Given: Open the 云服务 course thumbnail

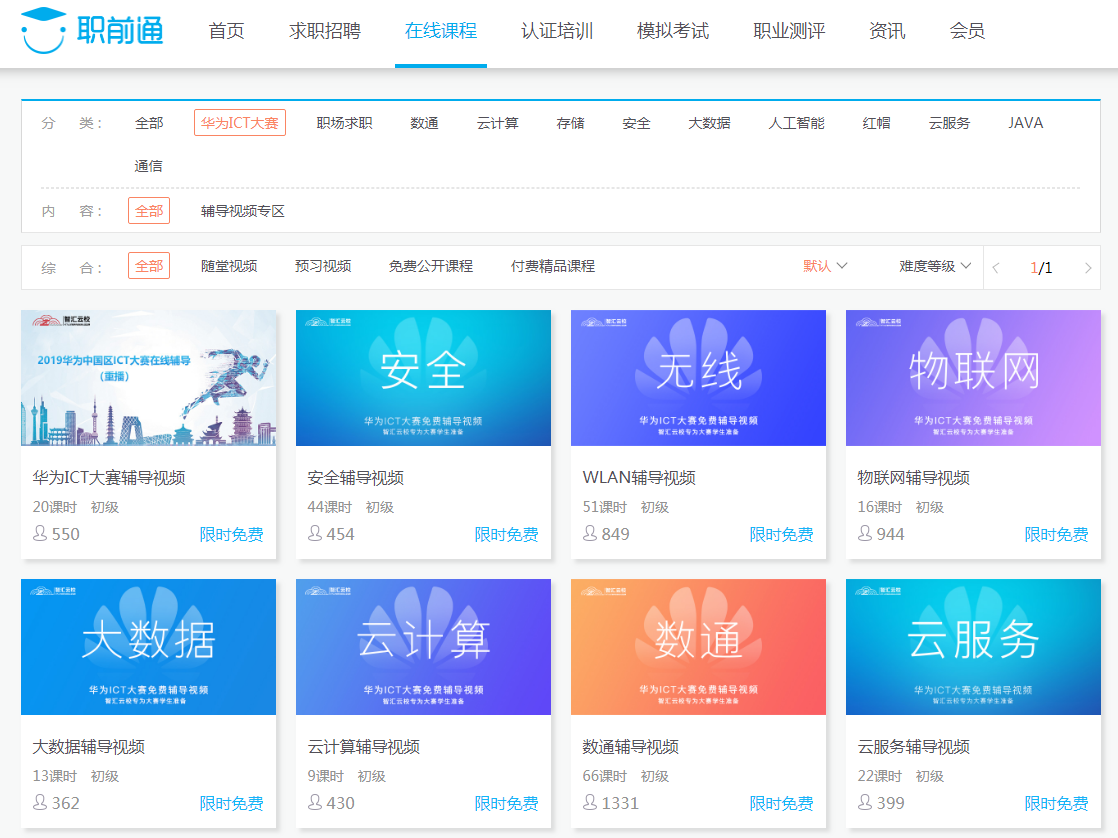Looking at the screenshot, I should 973,647.
